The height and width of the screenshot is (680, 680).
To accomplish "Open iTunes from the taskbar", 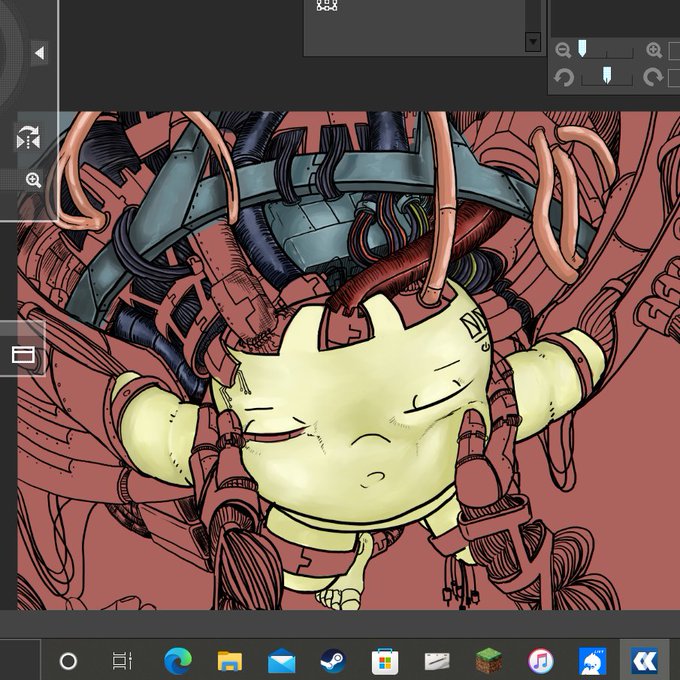I will tap(540, 661).
